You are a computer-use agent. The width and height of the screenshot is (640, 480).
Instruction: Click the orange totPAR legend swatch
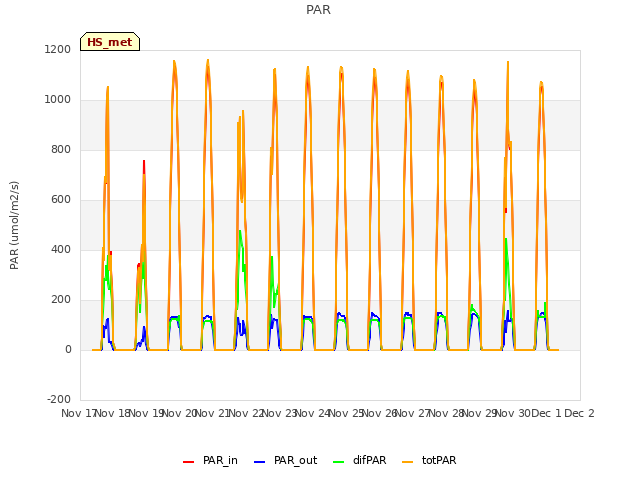click(407, 462)
